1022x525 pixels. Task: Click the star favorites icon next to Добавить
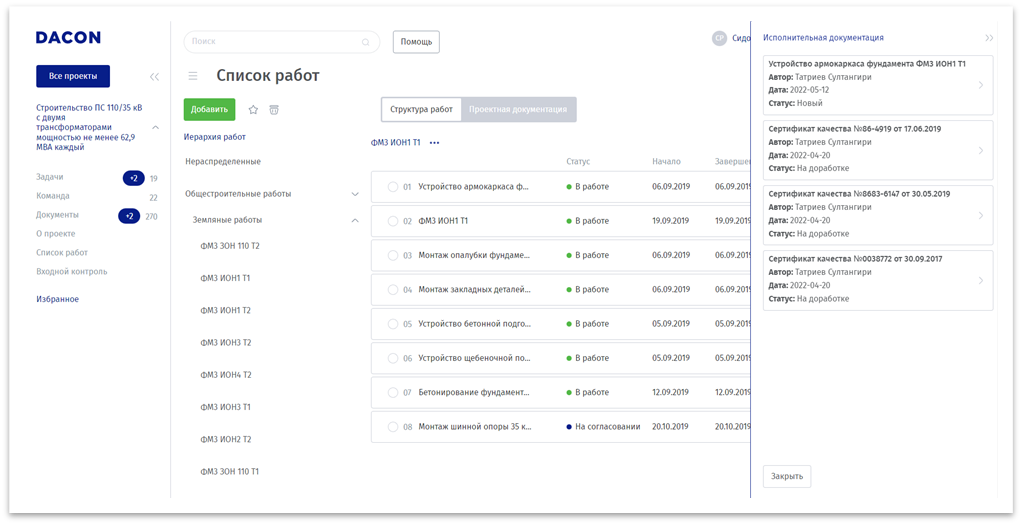coord(253,110)
